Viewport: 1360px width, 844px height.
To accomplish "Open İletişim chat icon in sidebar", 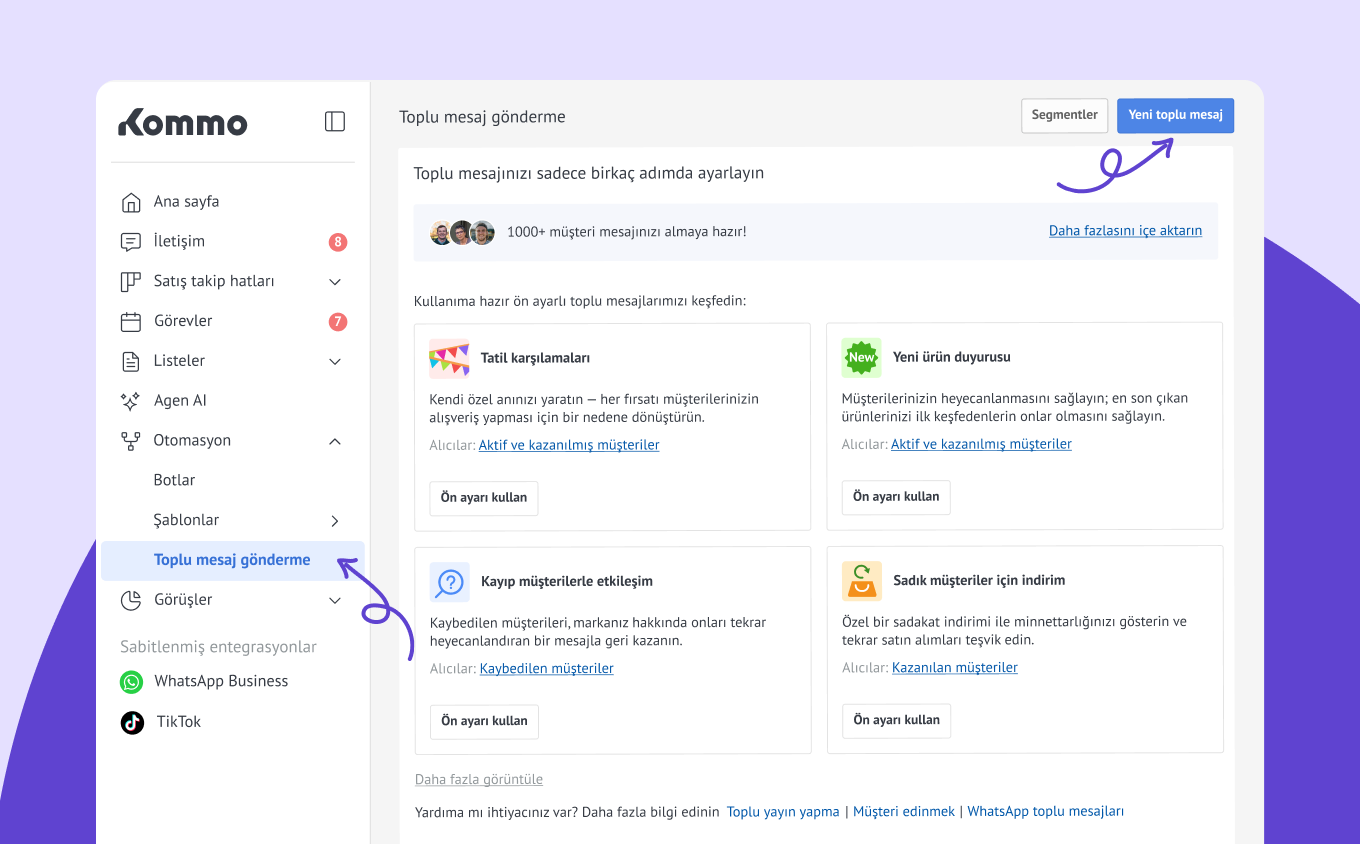I will (131, 242).
